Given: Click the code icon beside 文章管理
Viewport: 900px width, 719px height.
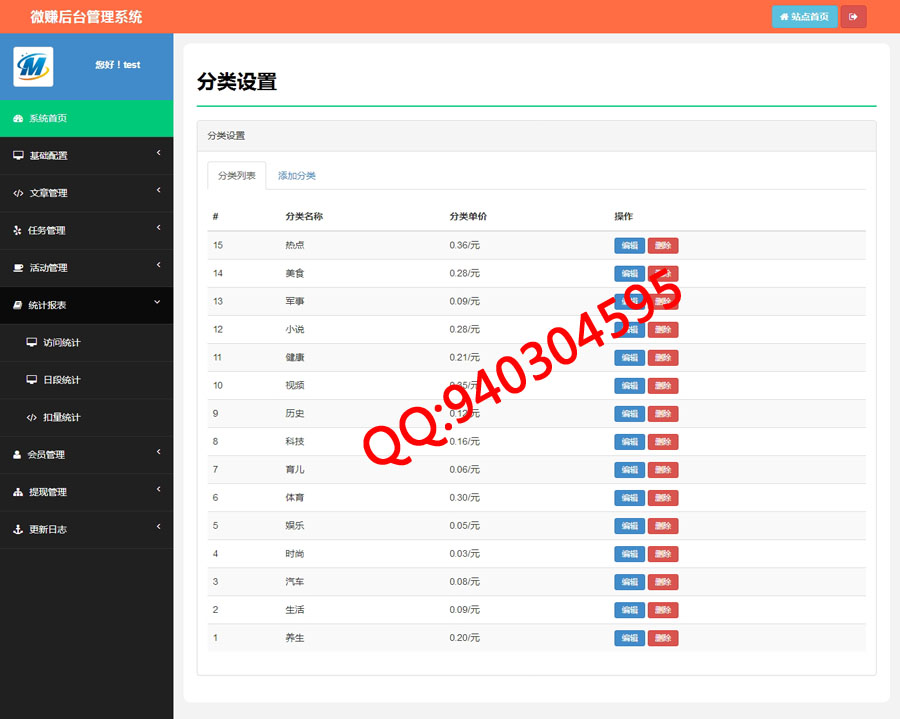Looking at the screenshot, I should click(x=18, y=193).
